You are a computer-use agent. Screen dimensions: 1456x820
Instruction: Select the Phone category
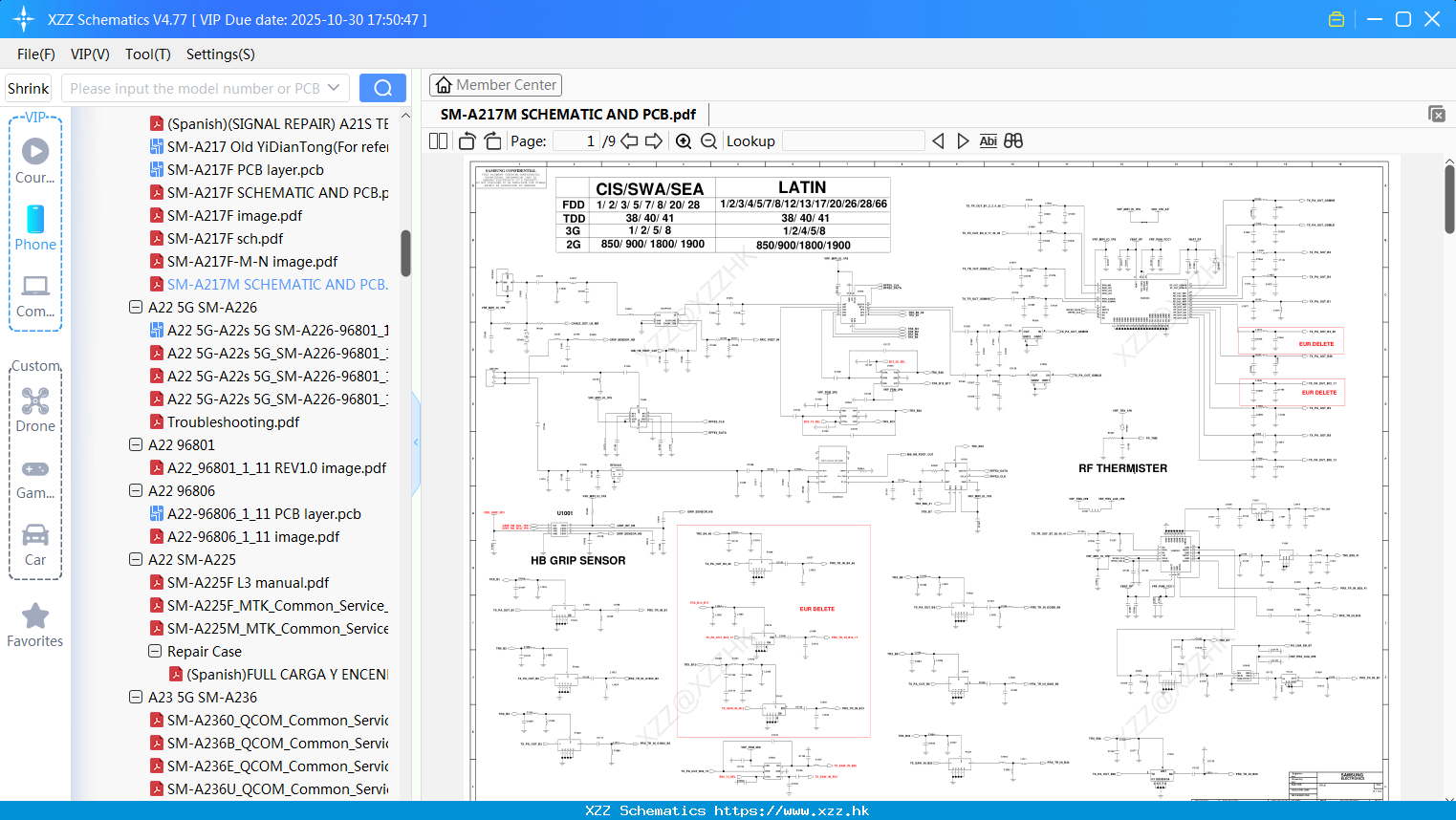(35, 227)
